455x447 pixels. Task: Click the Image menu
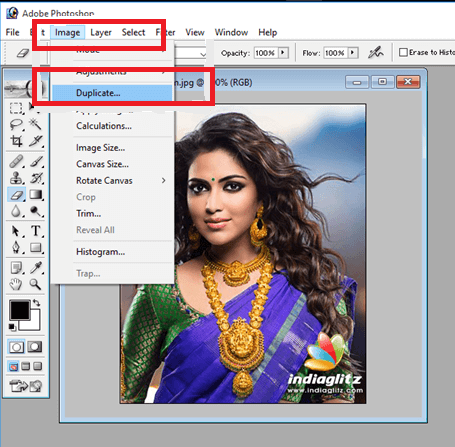68,32
